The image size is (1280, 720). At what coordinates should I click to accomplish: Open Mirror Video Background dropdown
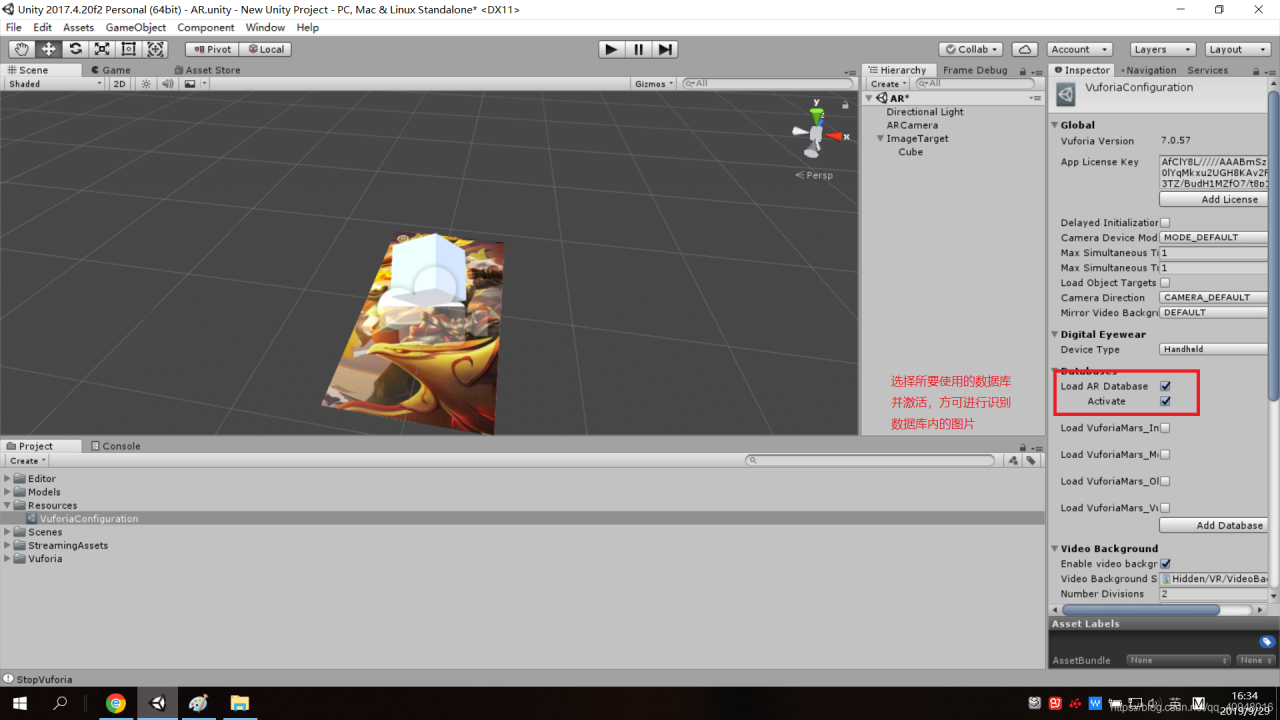1214,313
